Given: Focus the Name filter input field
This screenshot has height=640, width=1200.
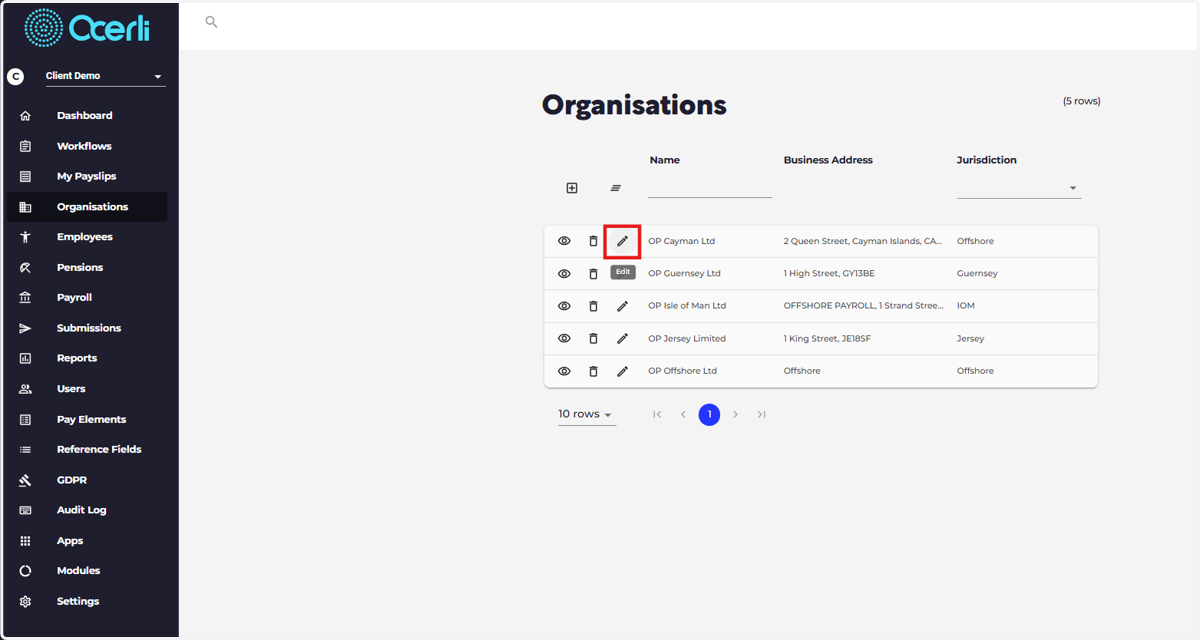Looking at the screenshot, I should (x=710, y=187).
